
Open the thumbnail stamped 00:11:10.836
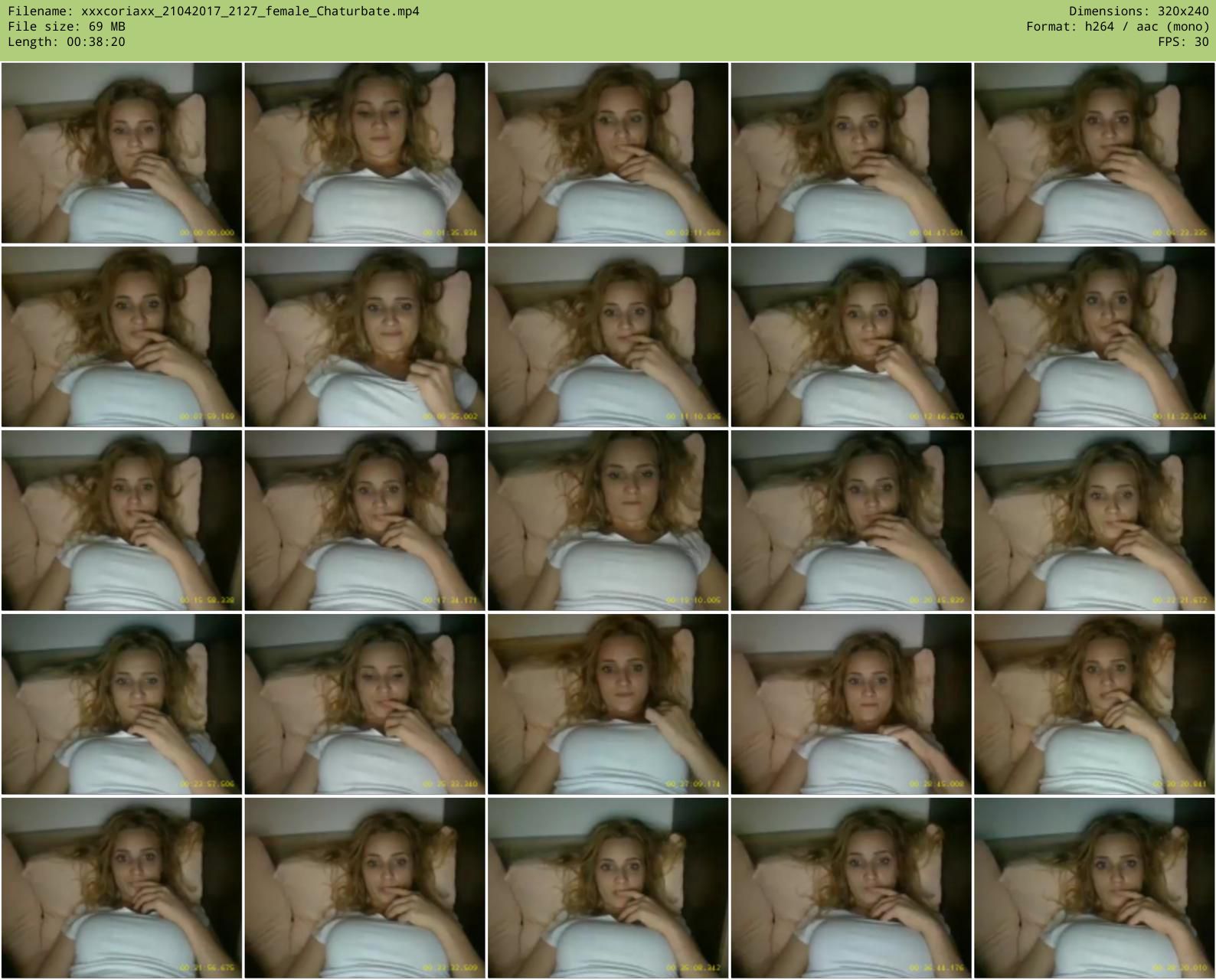pos(608,337)
